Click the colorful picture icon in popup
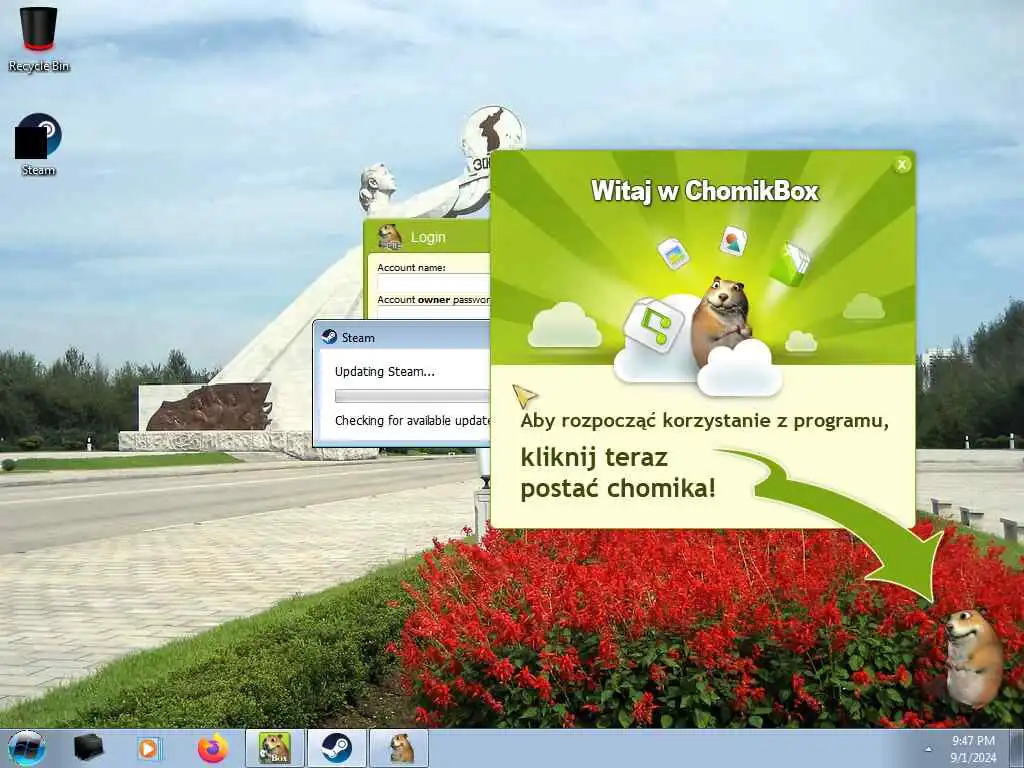1024x768 pixels. click(x=733, y=240)
